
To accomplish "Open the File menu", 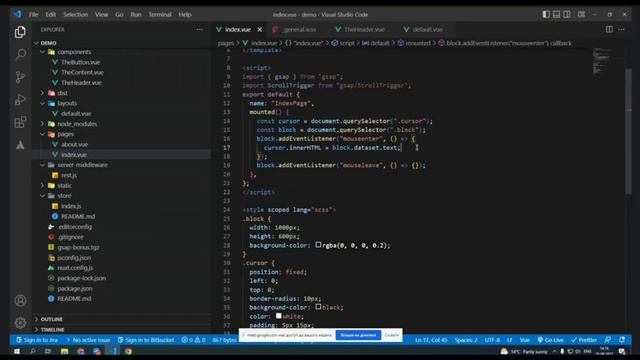I will [33, 14].
